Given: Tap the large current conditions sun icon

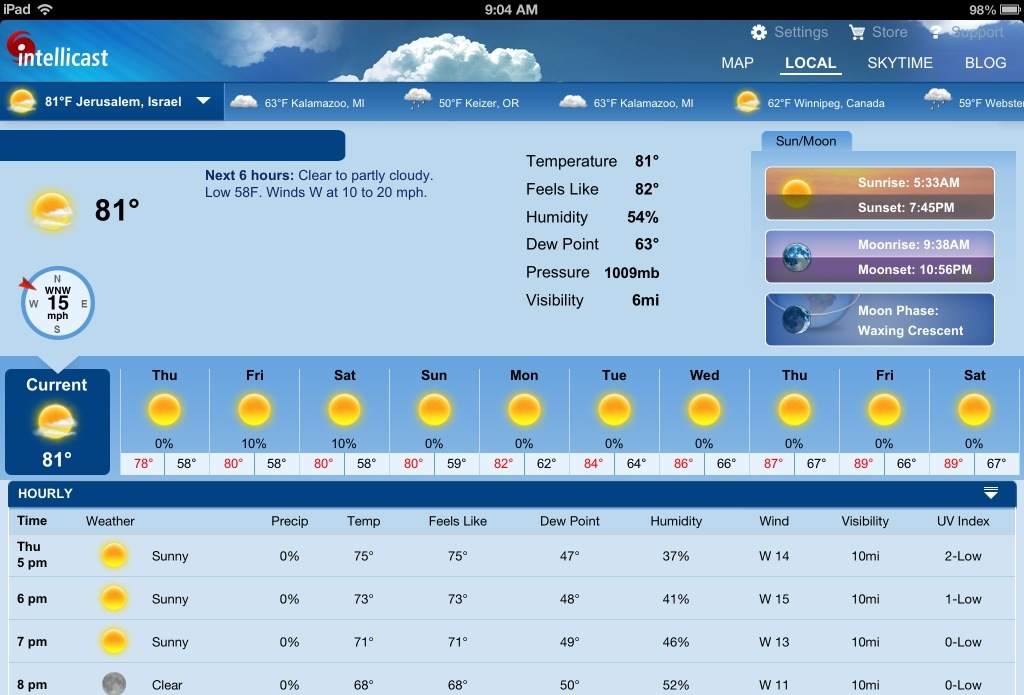Looking at the screenshot, I should pyautogui.click(x=53, y=211).
